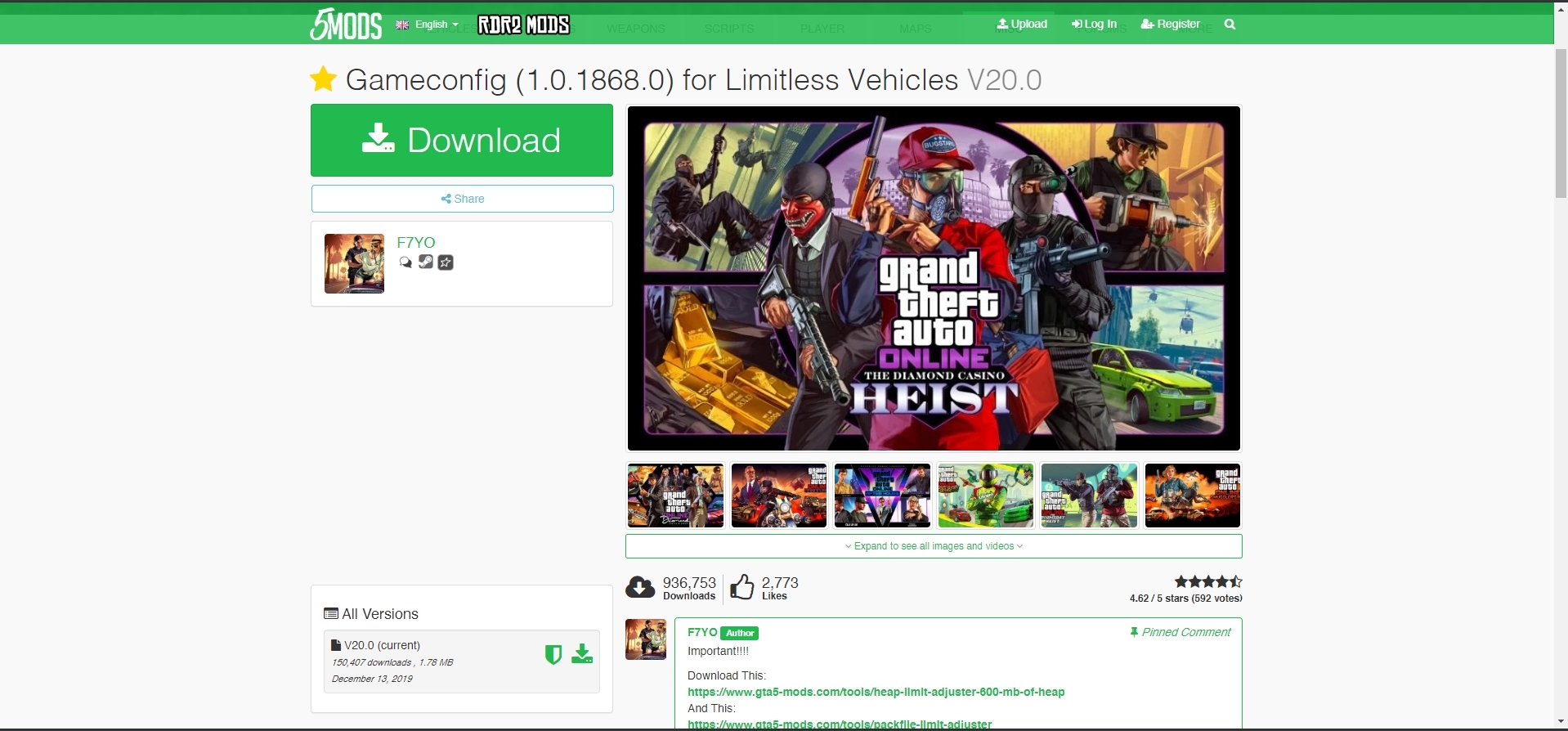Viewport: 1568px width, 731px height.
Task: Open F7YO's name on the pinned comment
Action: 702,632
